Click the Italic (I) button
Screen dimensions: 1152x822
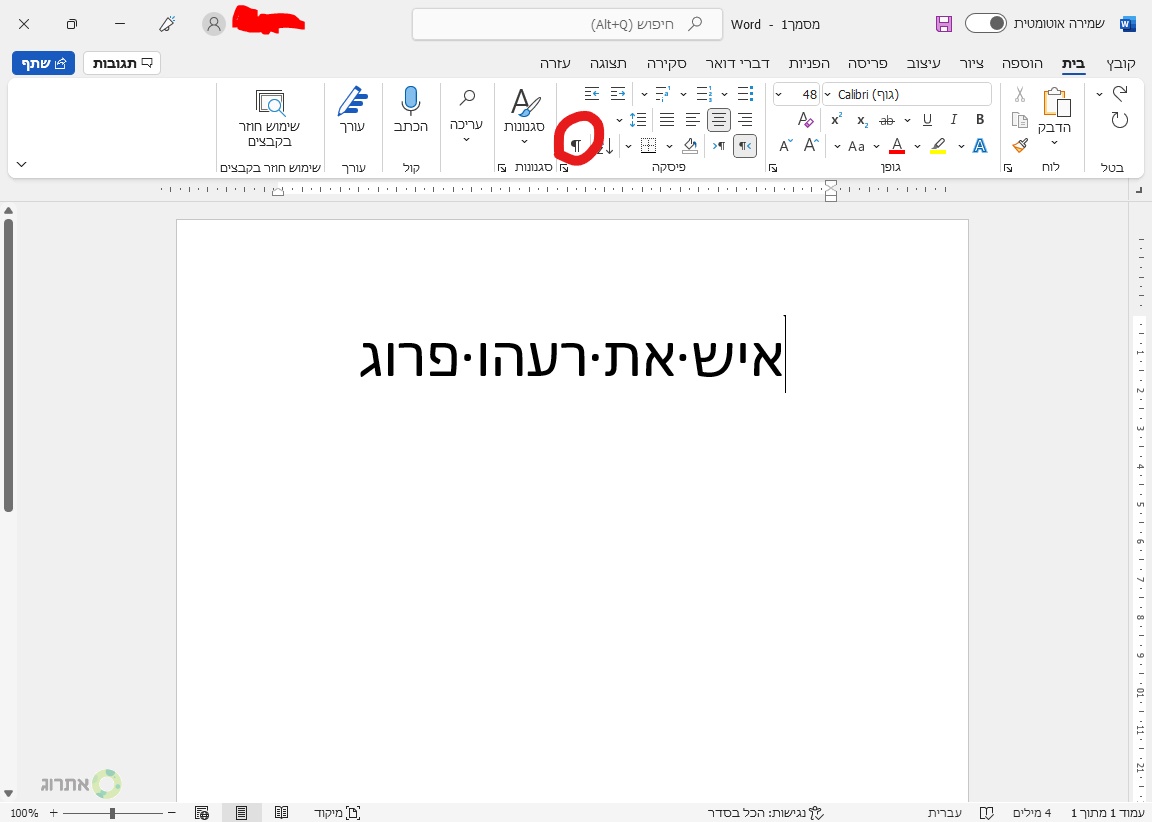click(954, 120)
